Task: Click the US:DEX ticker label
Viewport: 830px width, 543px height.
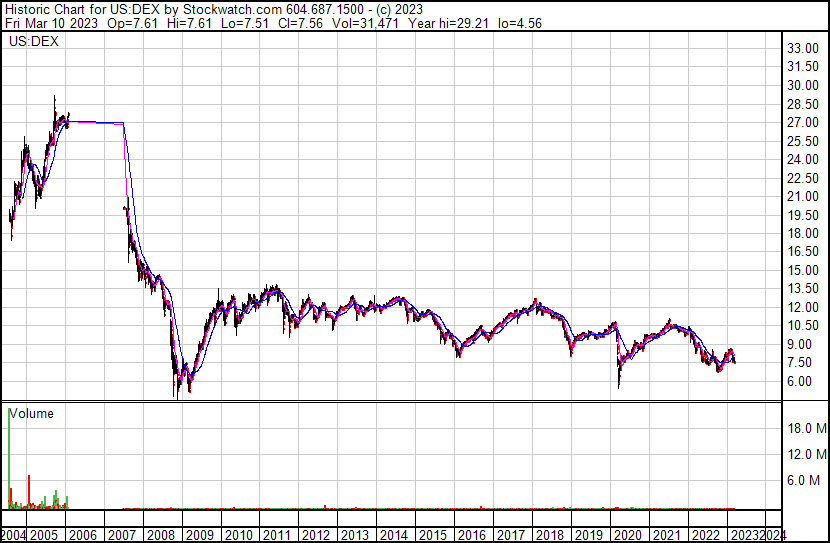Action: (x=34, y=42)
